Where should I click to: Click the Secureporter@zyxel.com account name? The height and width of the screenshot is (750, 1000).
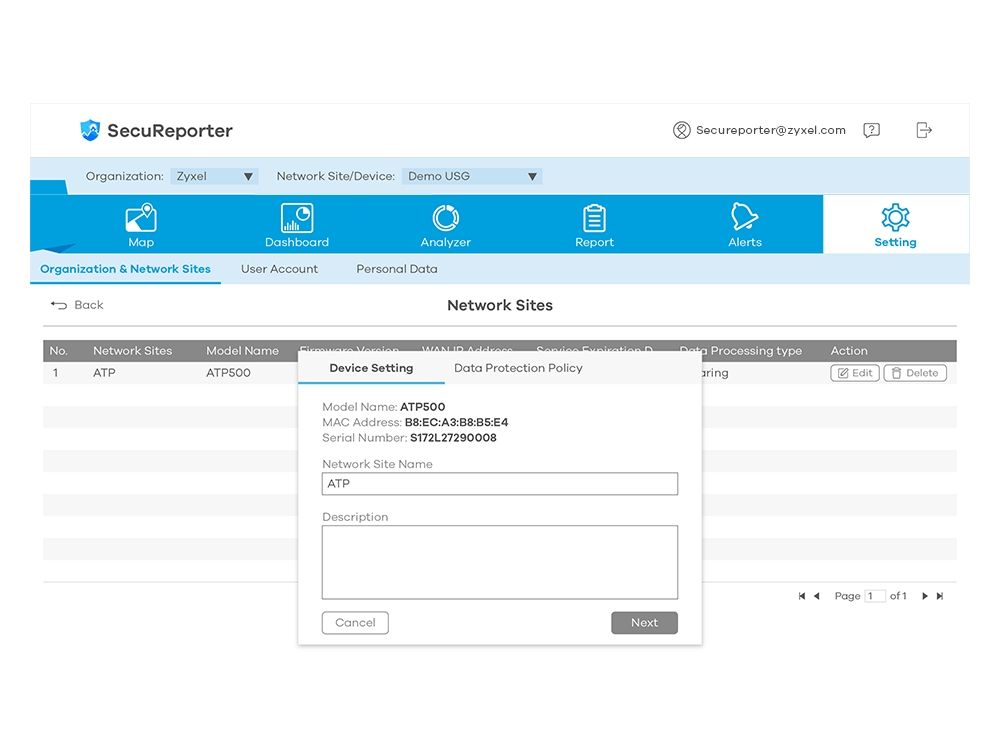pyautogui.click(x=770, y=130)
